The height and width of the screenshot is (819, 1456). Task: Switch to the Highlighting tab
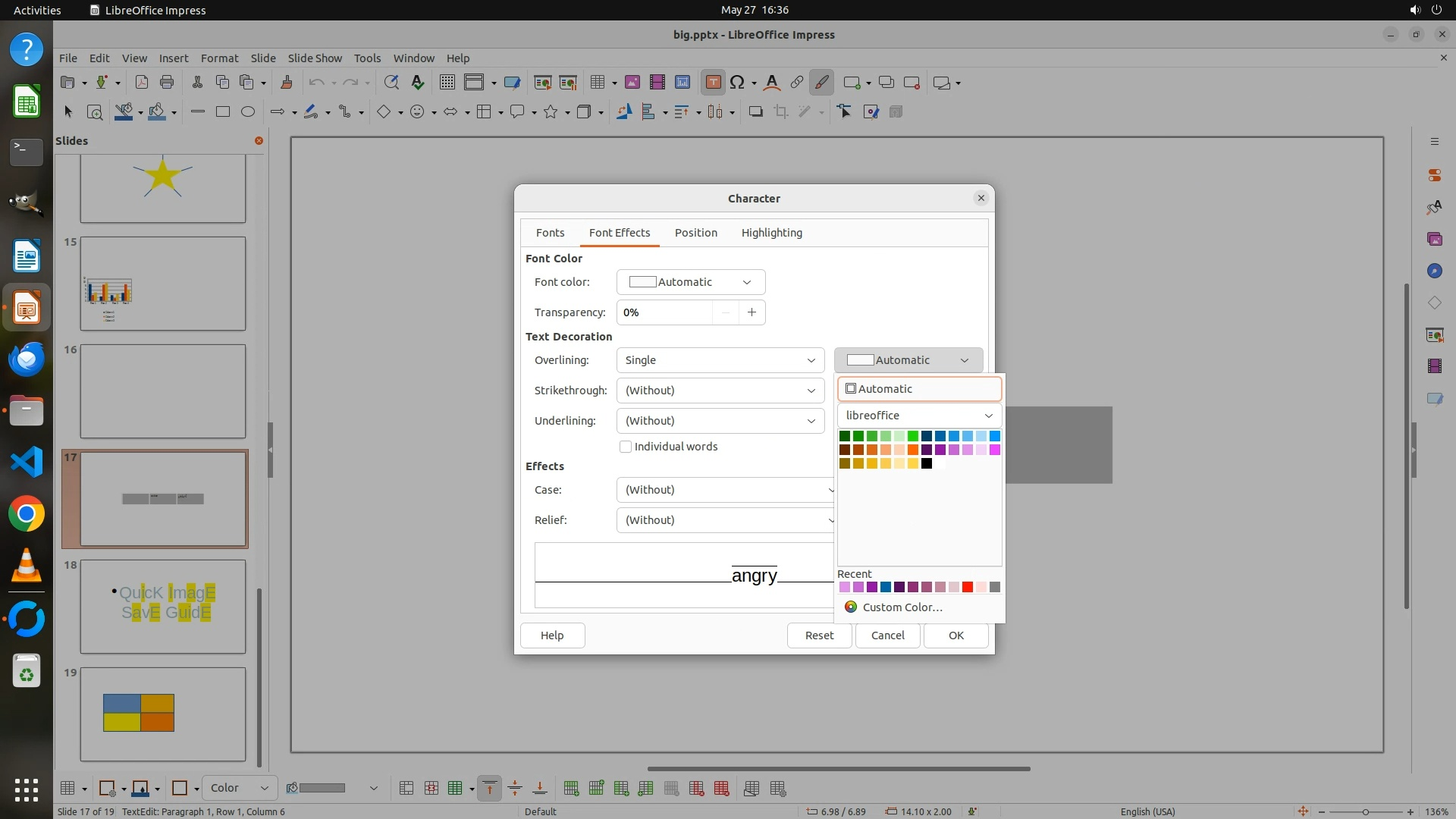pos(771,233)
